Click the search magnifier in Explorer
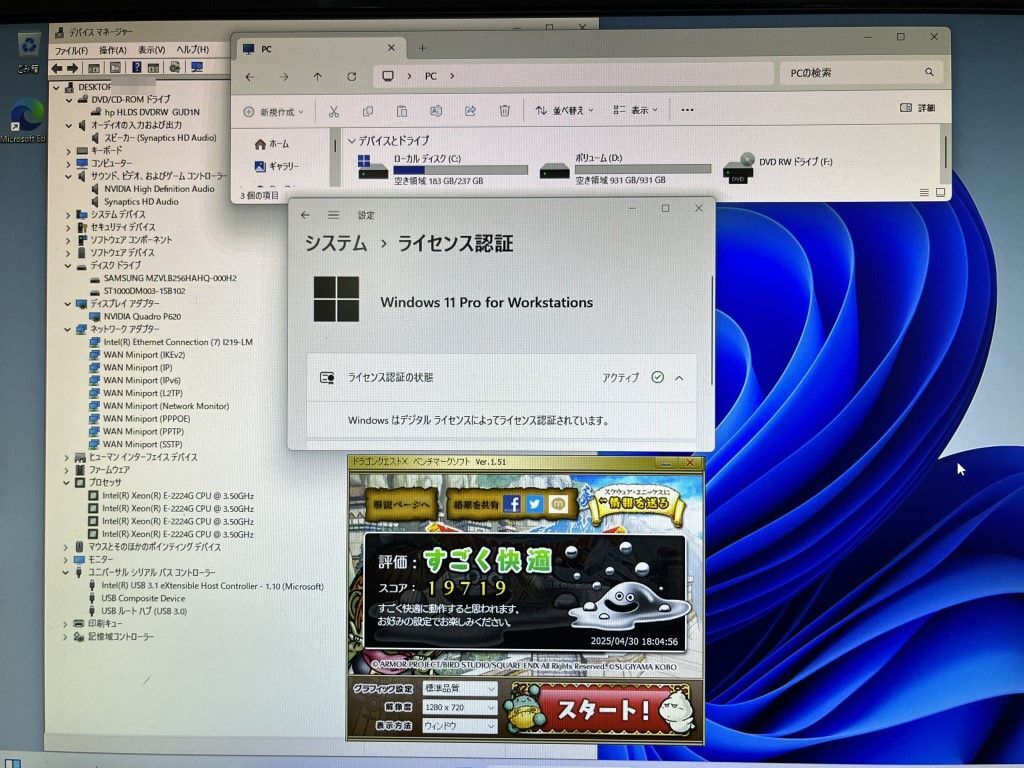Viewport: 1024px width, 768px height. [929, 72]
